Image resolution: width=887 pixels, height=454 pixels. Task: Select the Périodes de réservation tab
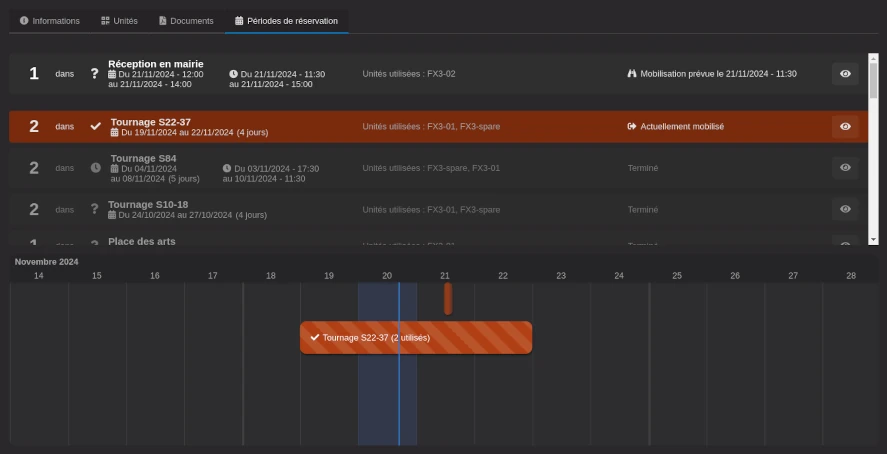pyautogui.click(x=286, y=21)
